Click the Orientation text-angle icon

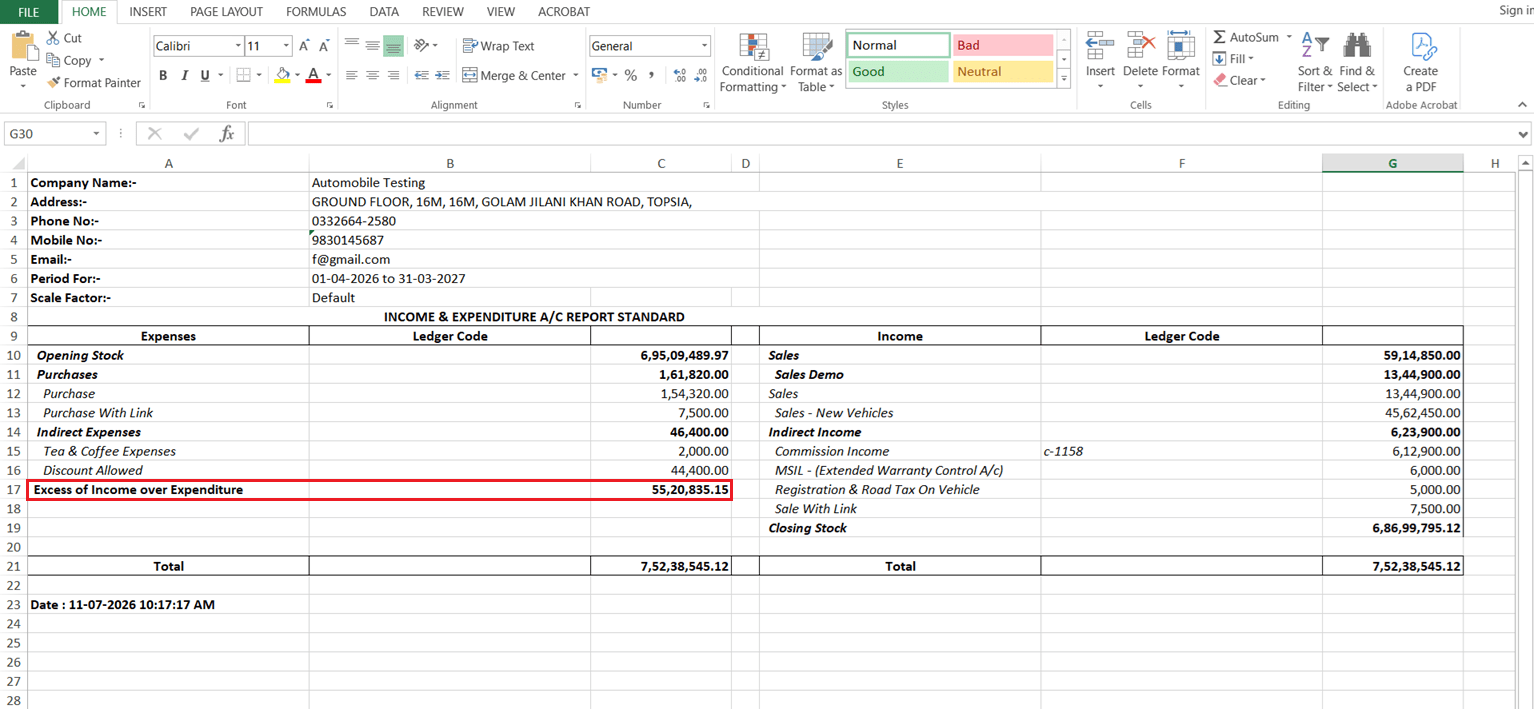click(422, 46)
